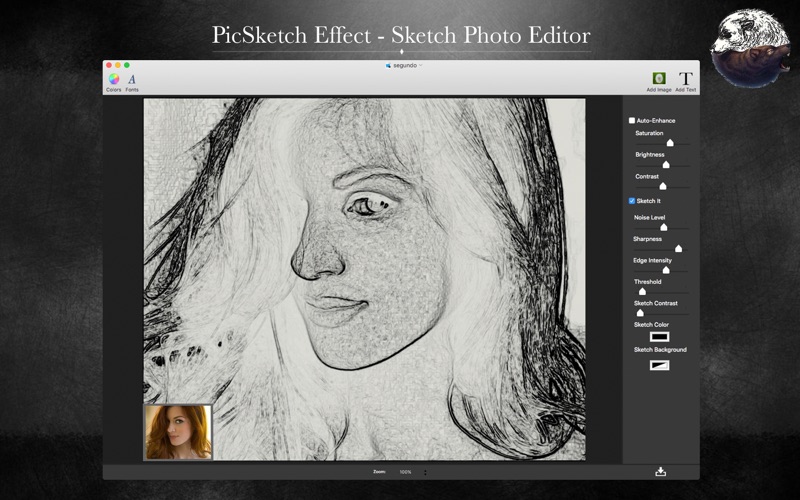Click the Threshold slider handle
The height and width of the screenshot is (500, 800).
coord(642,291)
